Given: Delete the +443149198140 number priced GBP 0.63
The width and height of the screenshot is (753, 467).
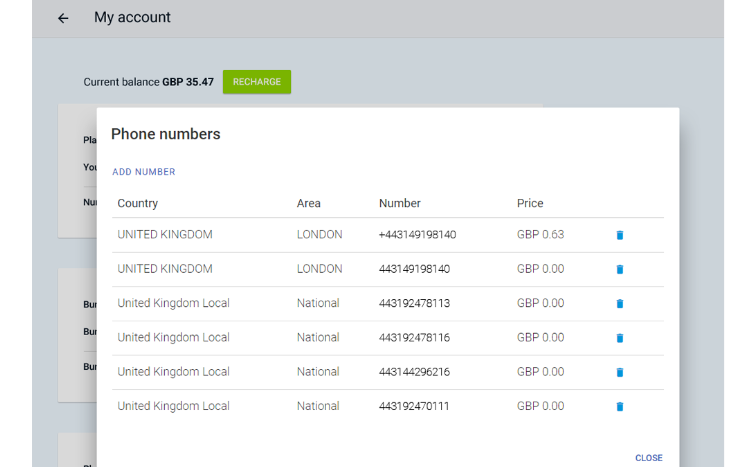Looking at the screenshot, I should [619, 235].
